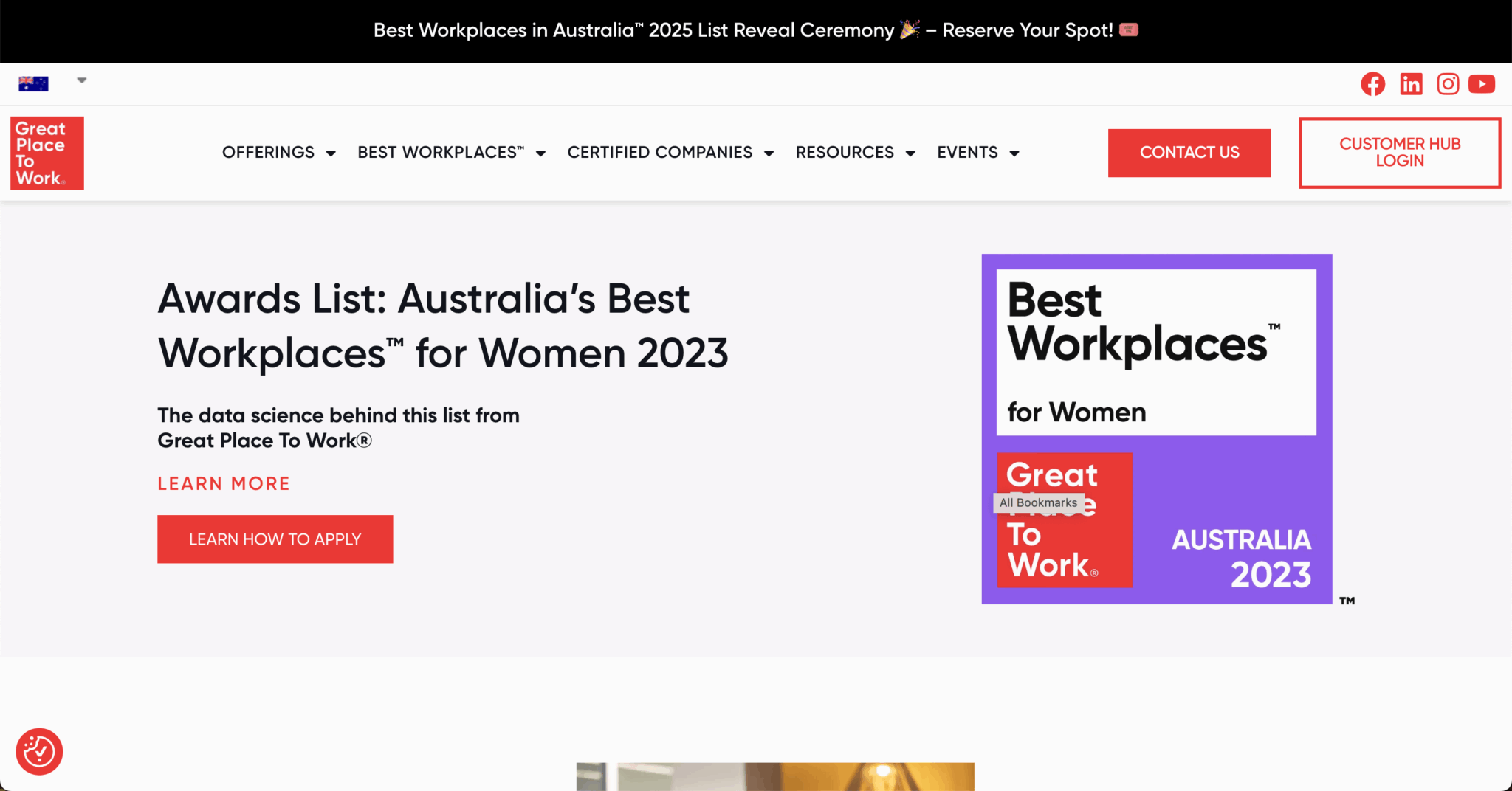The image size is (1512, 791).
Task: Open the OFFERINGS nav item
Action: (x=268, y=153)
